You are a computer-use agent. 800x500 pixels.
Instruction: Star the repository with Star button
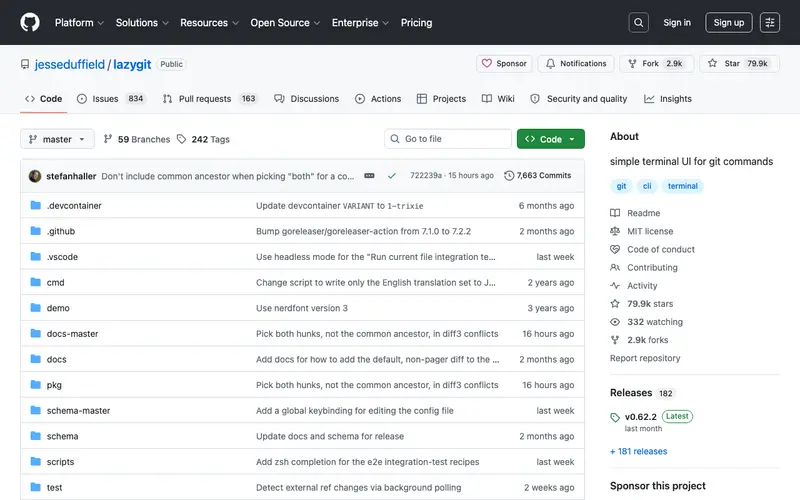click(x=739, y=63)
